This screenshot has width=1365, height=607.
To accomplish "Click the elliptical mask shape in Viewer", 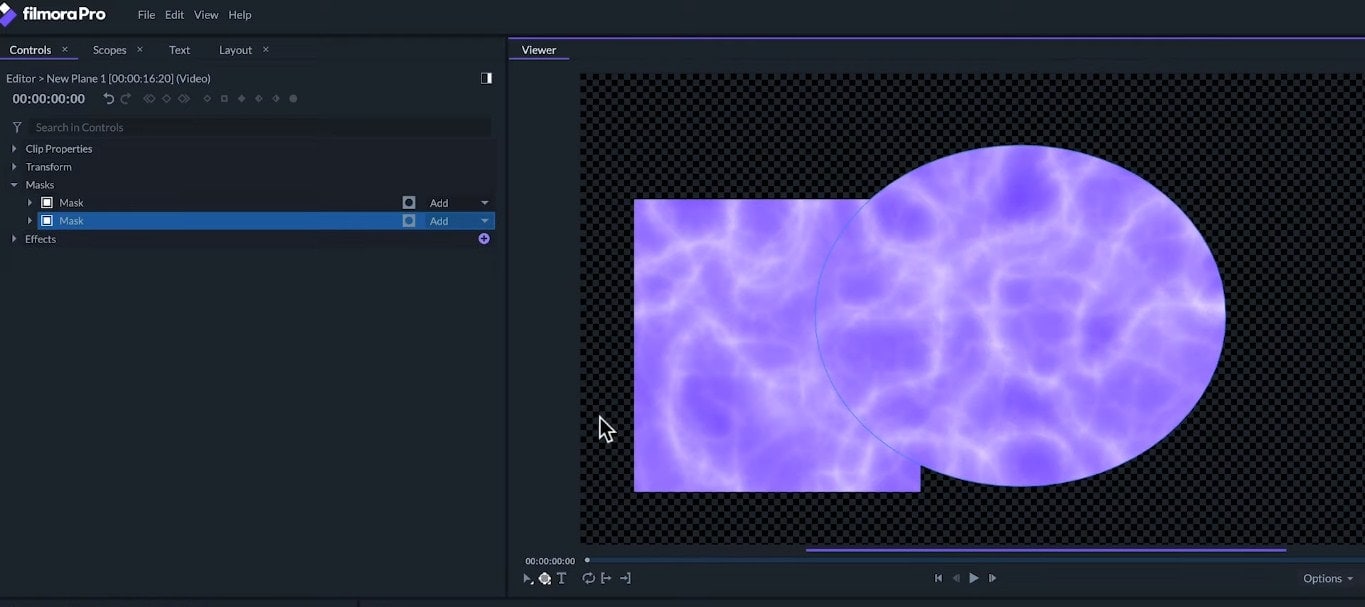I will tap(1020, 315).
